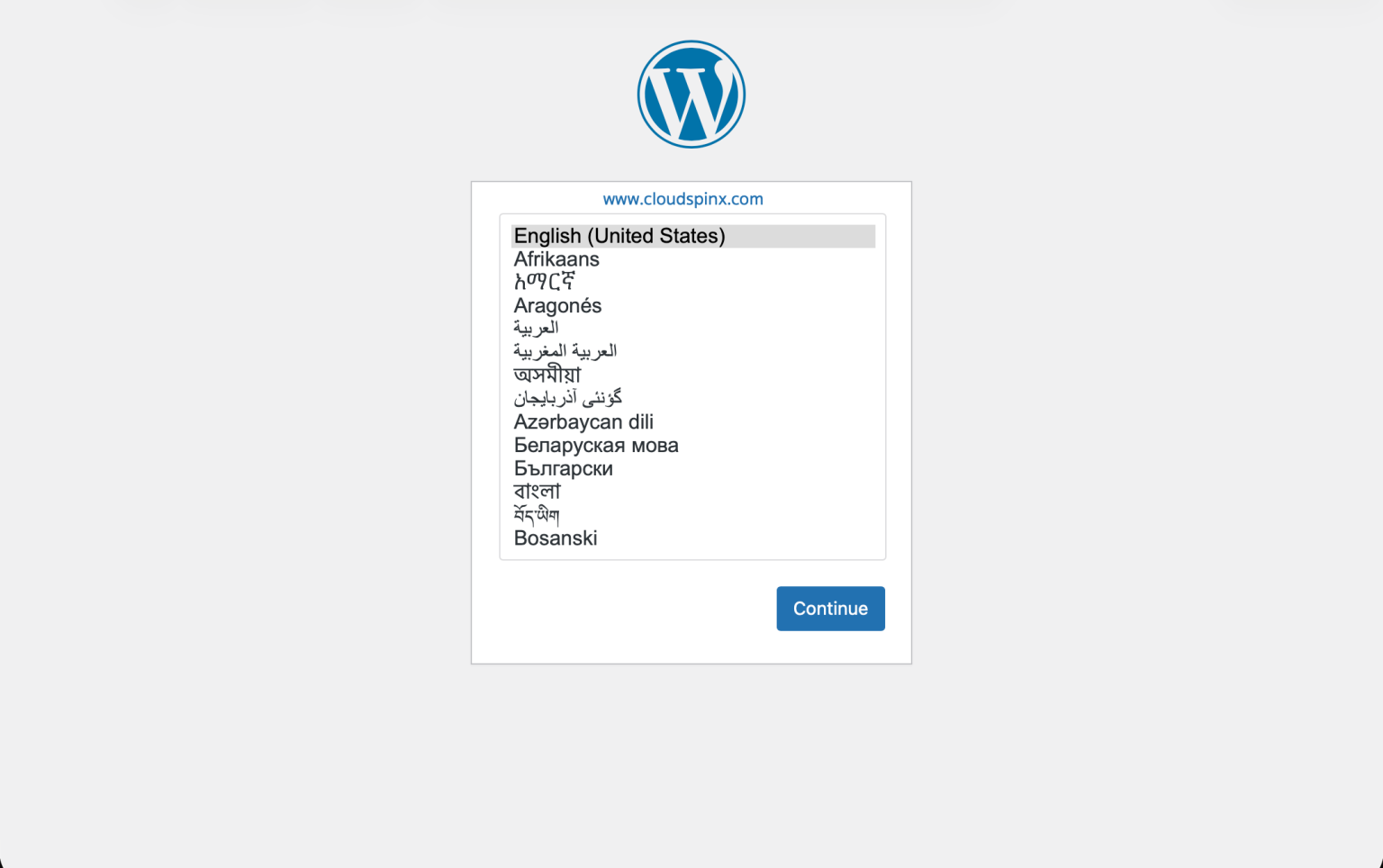This screenshot has height=868, width=1383.
Task: Select the Amharic (አማርኛ) language option
Action: click(x=545, y=282)
